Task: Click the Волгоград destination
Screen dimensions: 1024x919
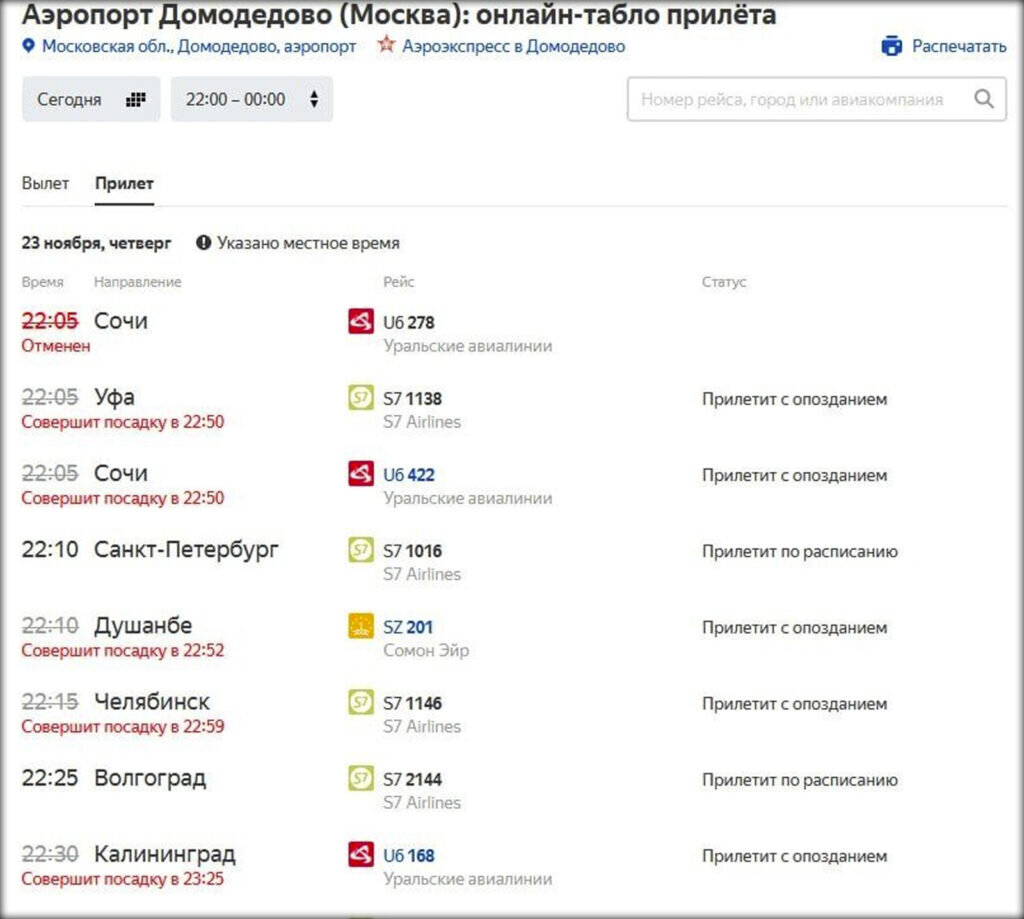Action: 150,778
